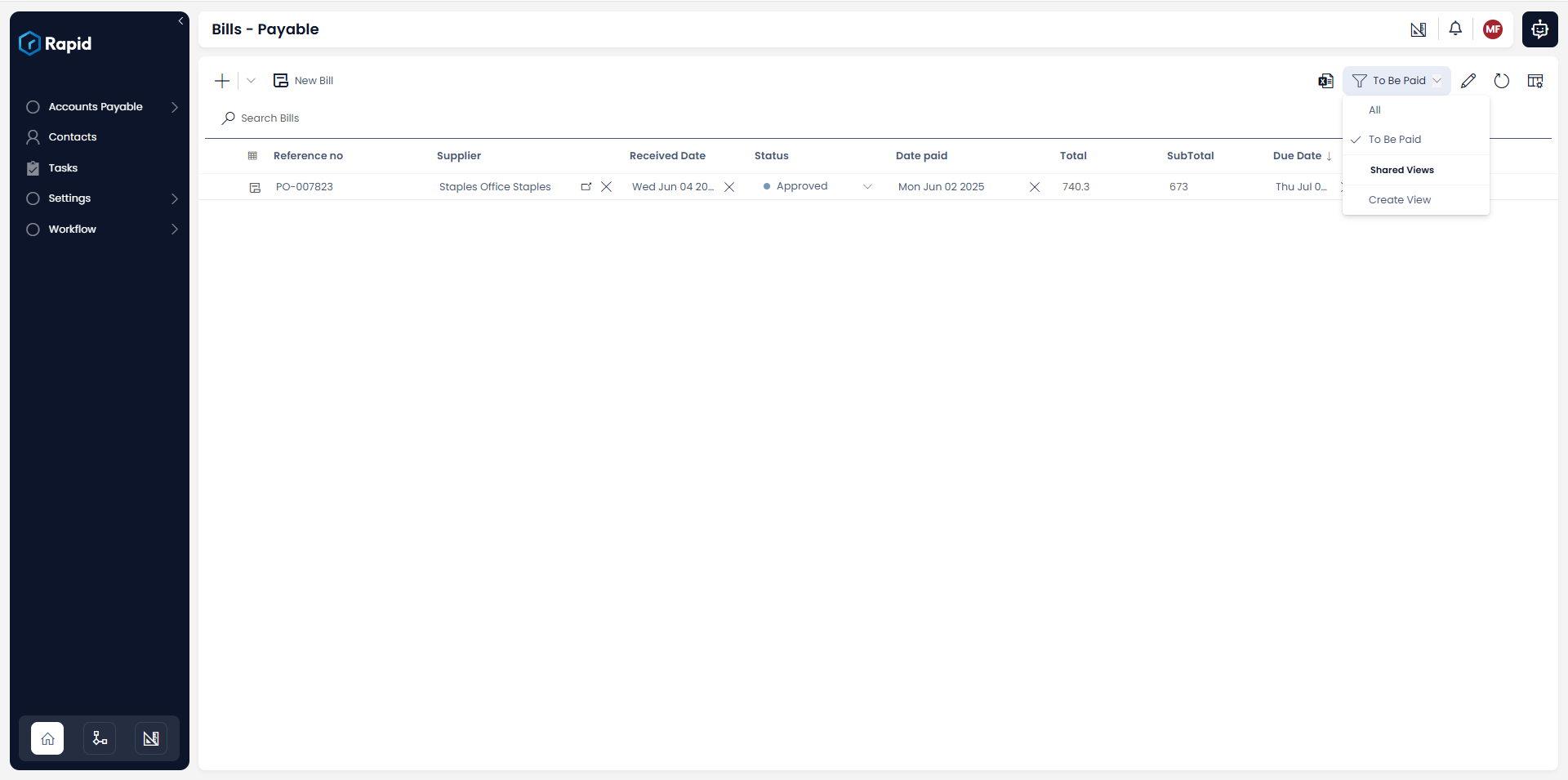Screen dimensions: 1568x780
Task: Open the workflow diagram icon in footer
Action: pyautogui.click(x=100, y=738)
